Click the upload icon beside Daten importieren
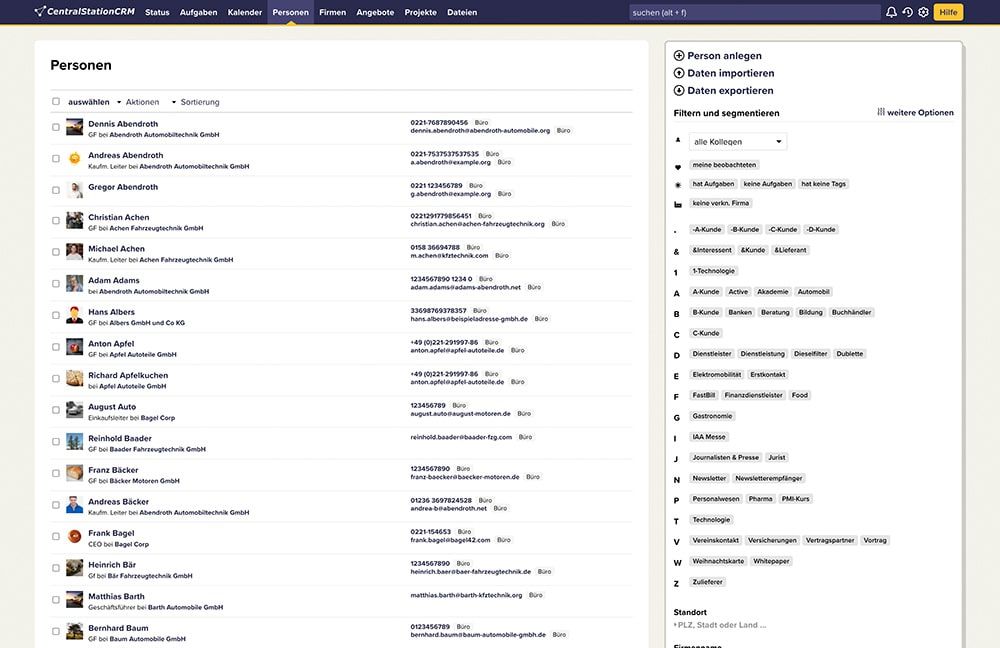Image resolution: width=1000 pixels, height=648 pixels. click(679, 73)
